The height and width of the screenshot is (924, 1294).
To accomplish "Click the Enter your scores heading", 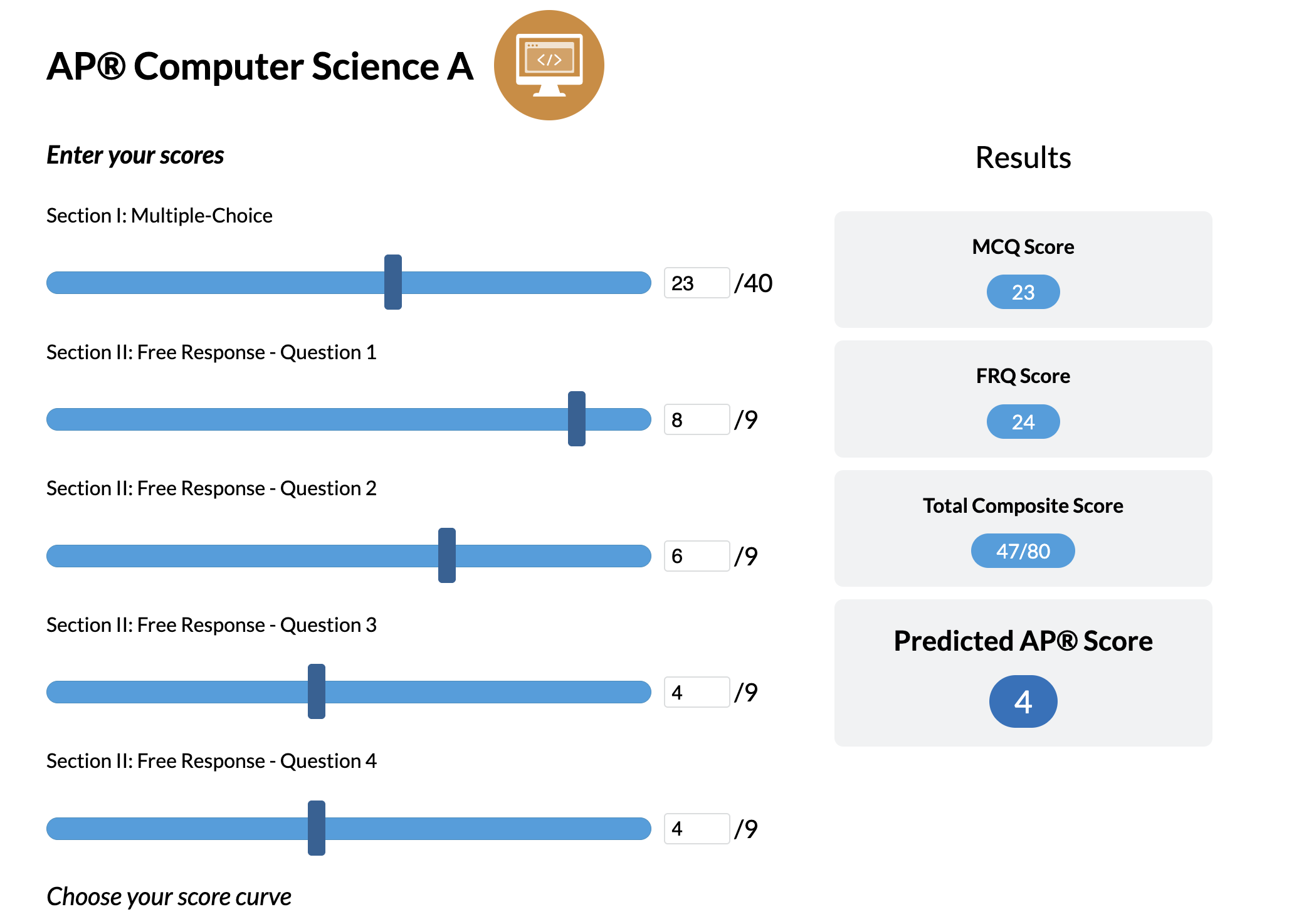I will [x=135, y=155].
